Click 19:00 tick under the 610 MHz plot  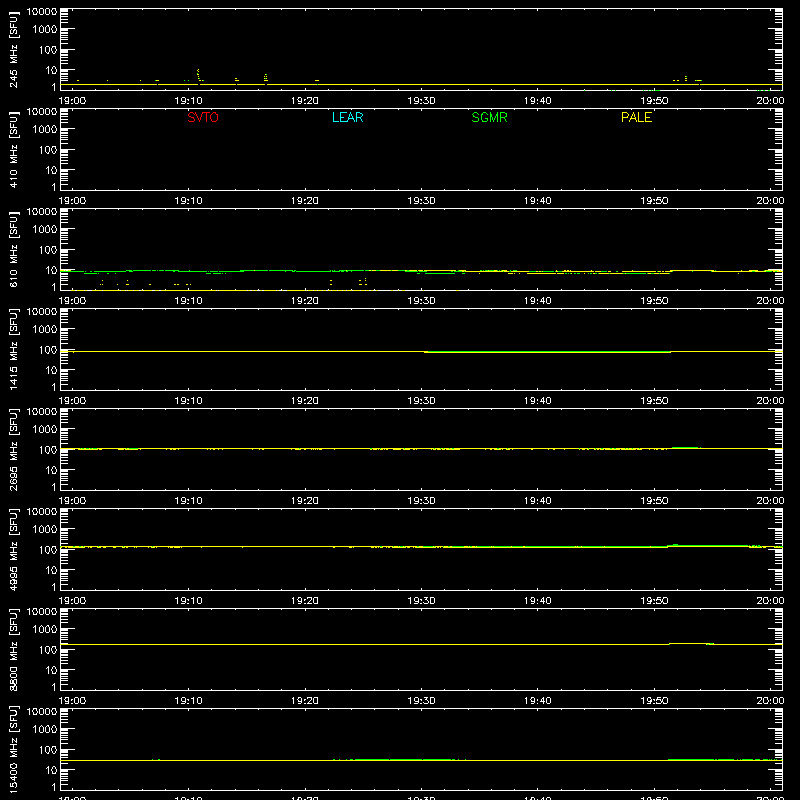[72, 301]
